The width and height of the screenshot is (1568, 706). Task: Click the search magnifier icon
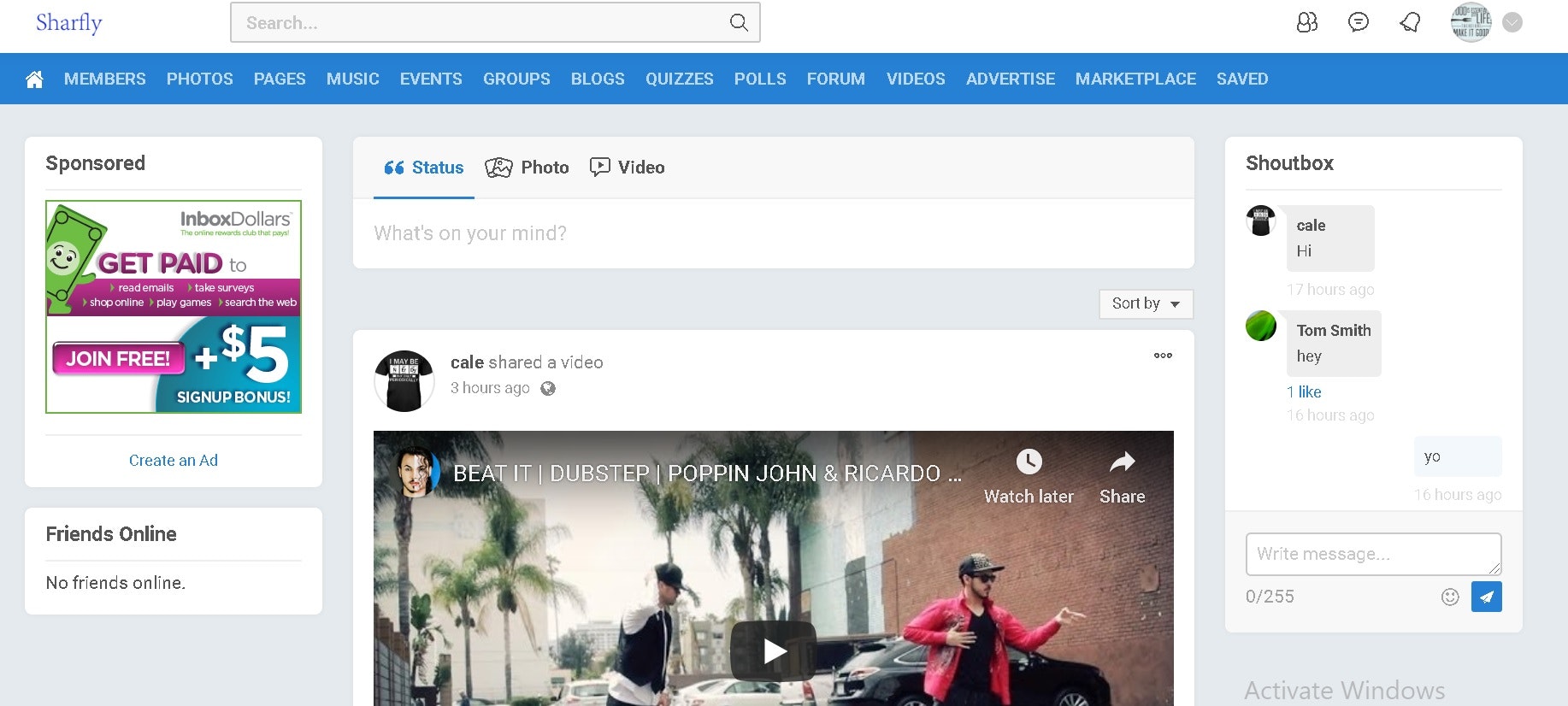tap(739, 23)
